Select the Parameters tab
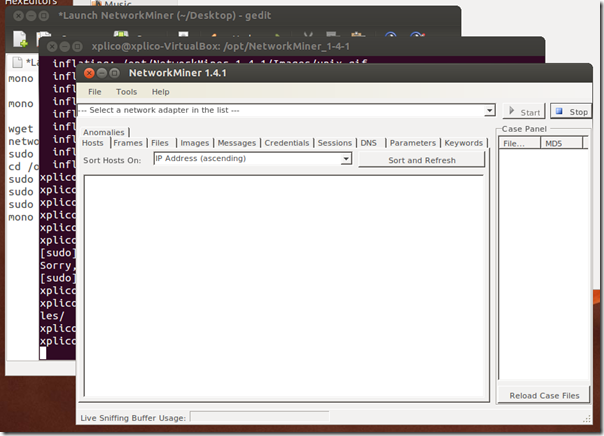This screenshot has width=604, height=436. 413,143
